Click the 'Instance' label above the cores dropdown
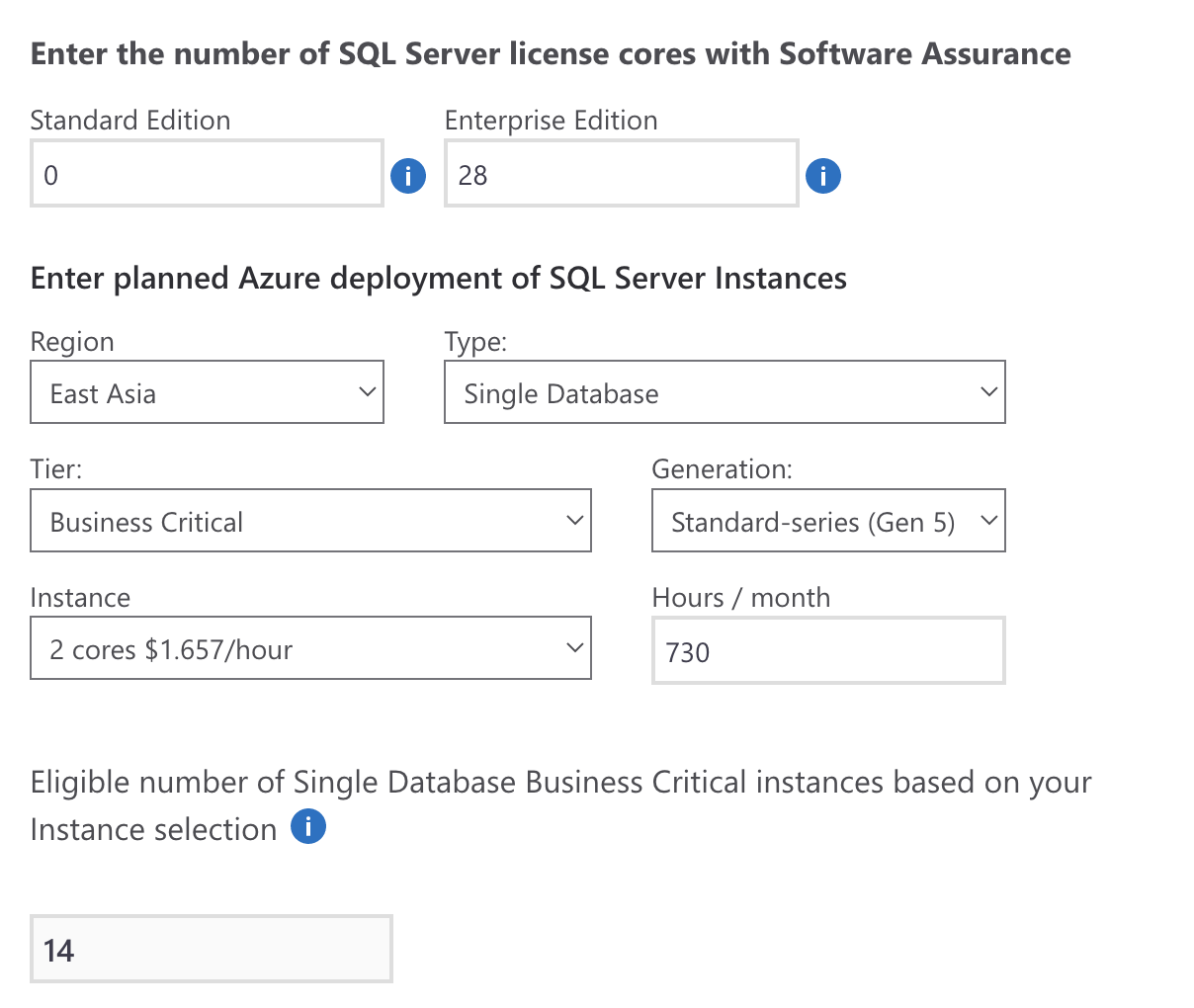Screen dimensions: 1194x1008 pyautogui.click(x=80, y=598)
